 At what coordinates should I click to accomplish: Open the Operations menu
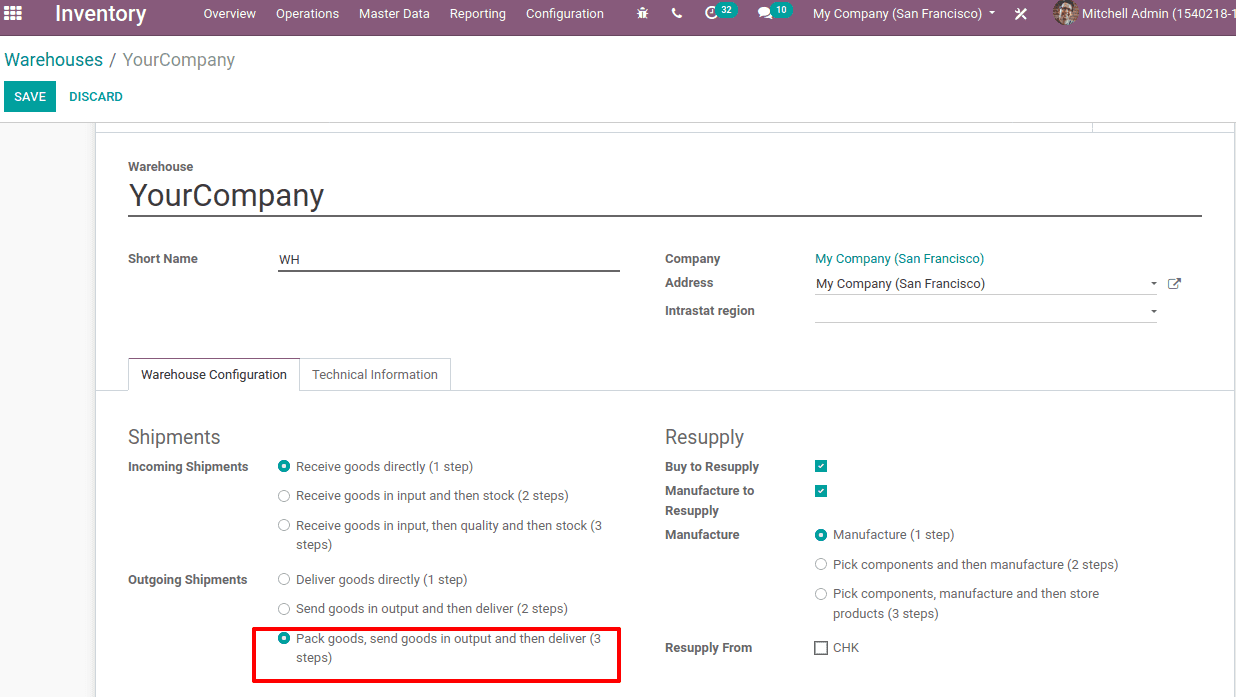[307, 14]
